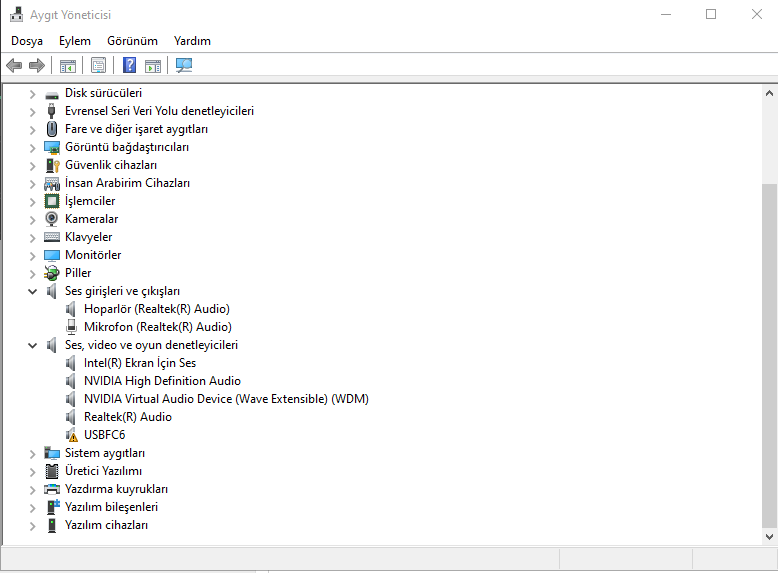The image size is (778, 573).
Task: Select Hoparlör (Realtek(R) Audio) device
Action: tap(157, 309)
